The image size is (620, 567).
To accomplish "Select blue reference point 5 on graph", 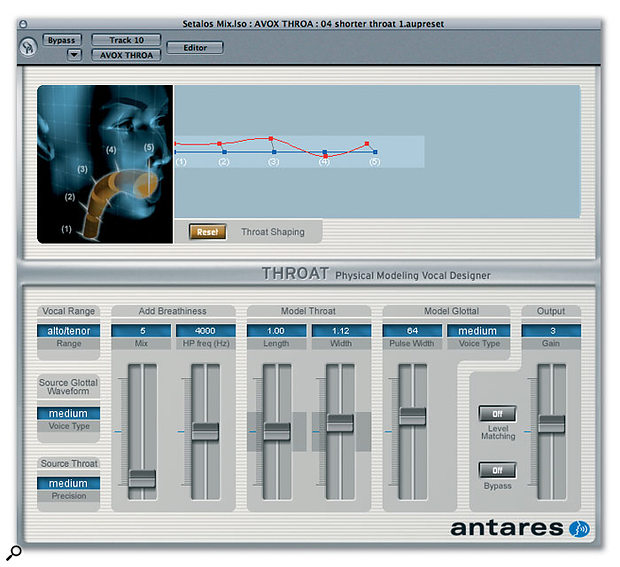I will pyautogui.click(x=375, y=152).
